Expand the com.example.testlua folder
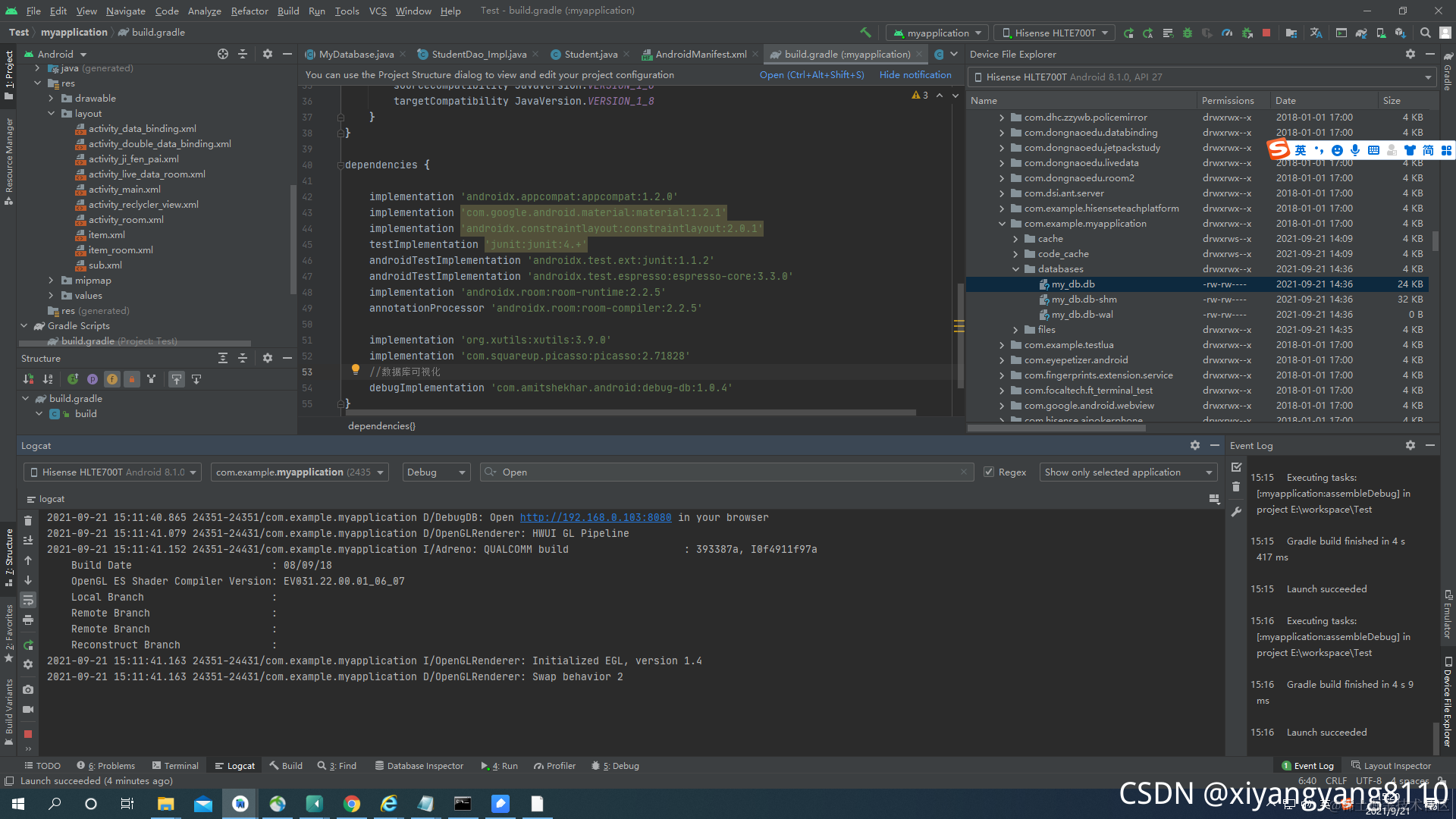 click(1002, 345)
